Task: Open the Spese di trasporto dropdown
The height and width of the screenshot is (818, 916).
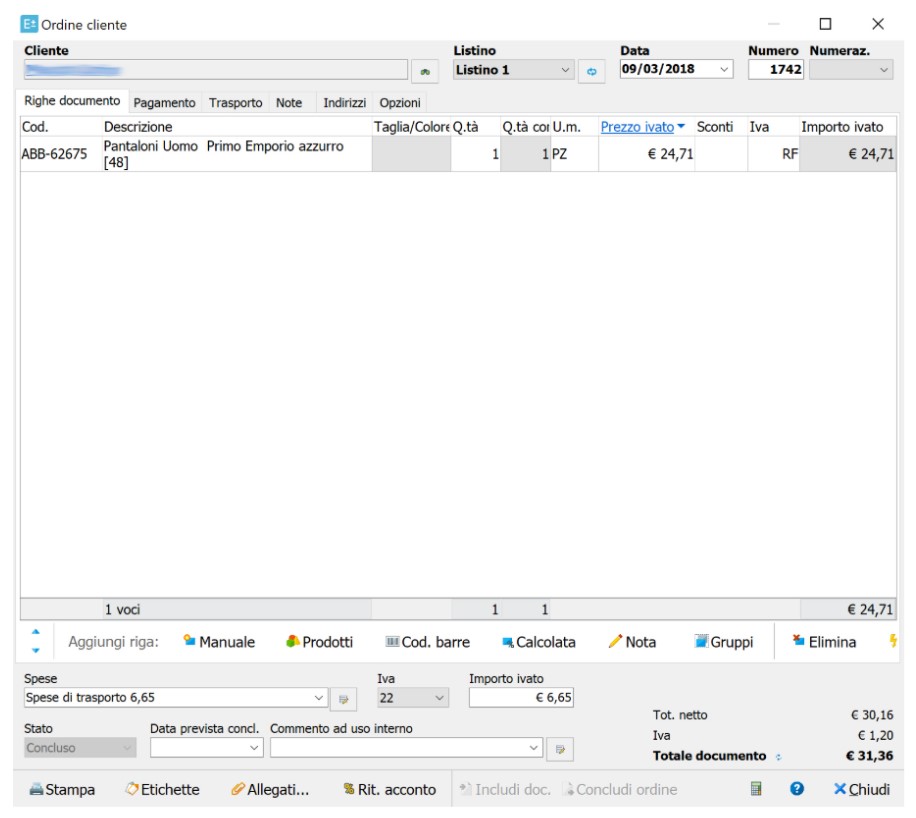Action: (319, 697)
